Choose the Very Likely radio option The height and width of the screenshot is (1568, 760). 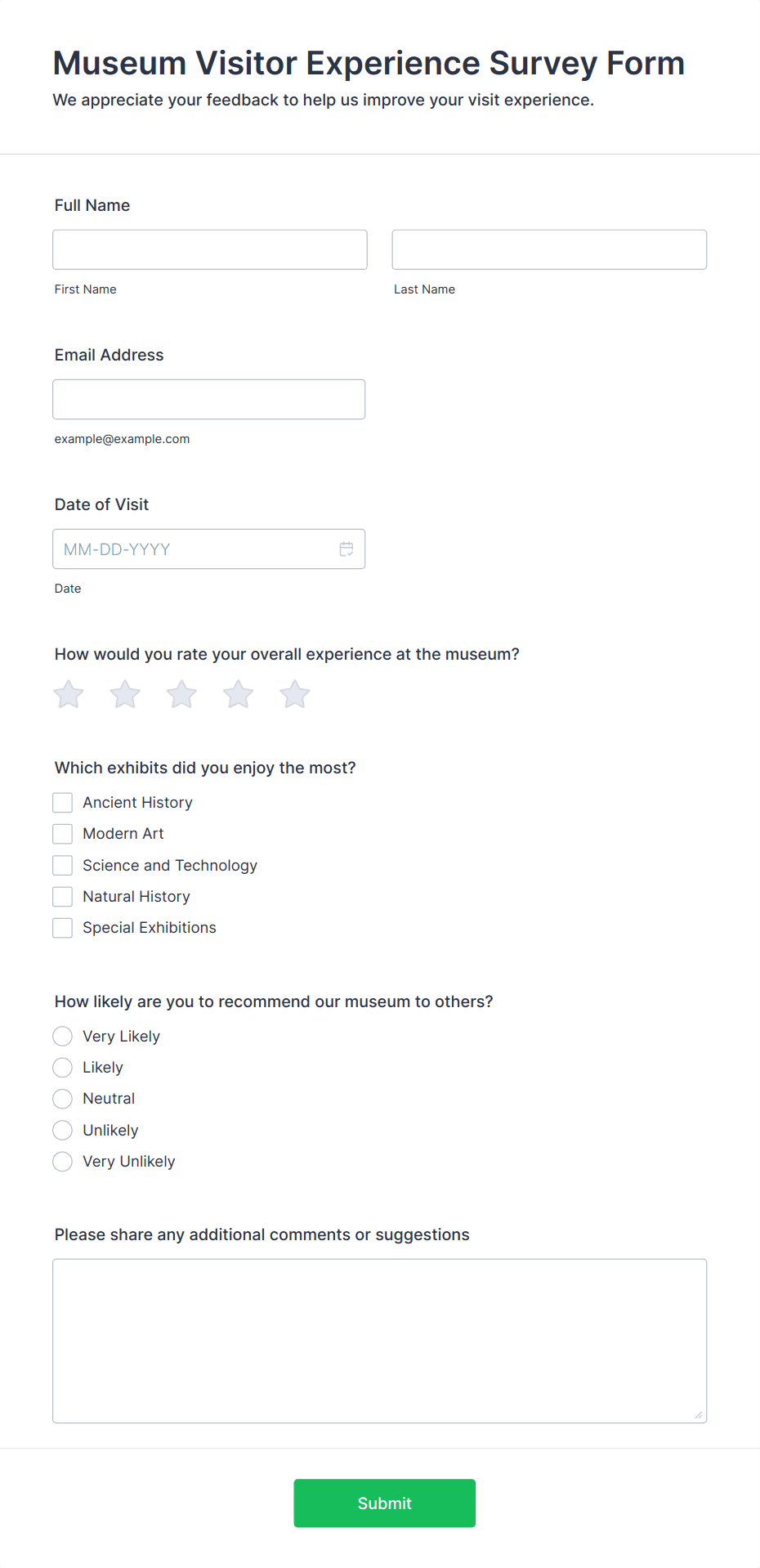point(62,1037)
